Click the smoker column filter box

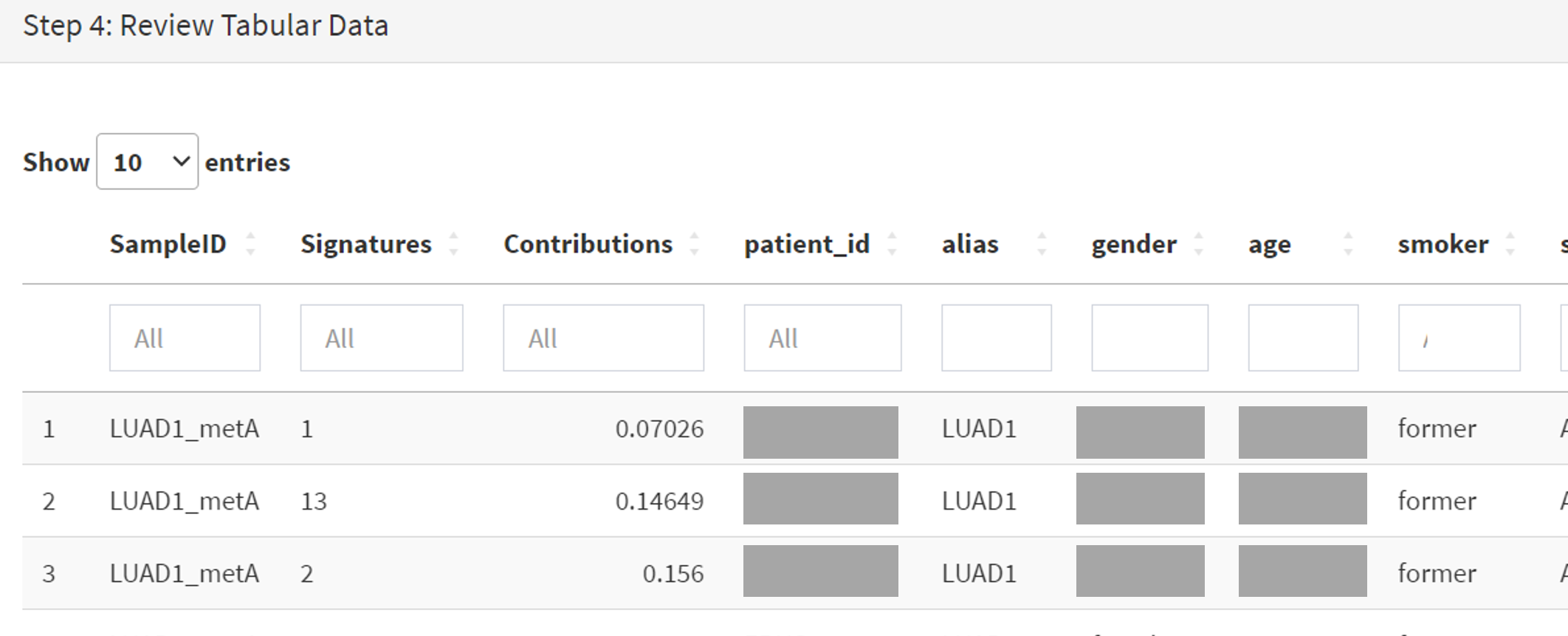[1459, 338]
